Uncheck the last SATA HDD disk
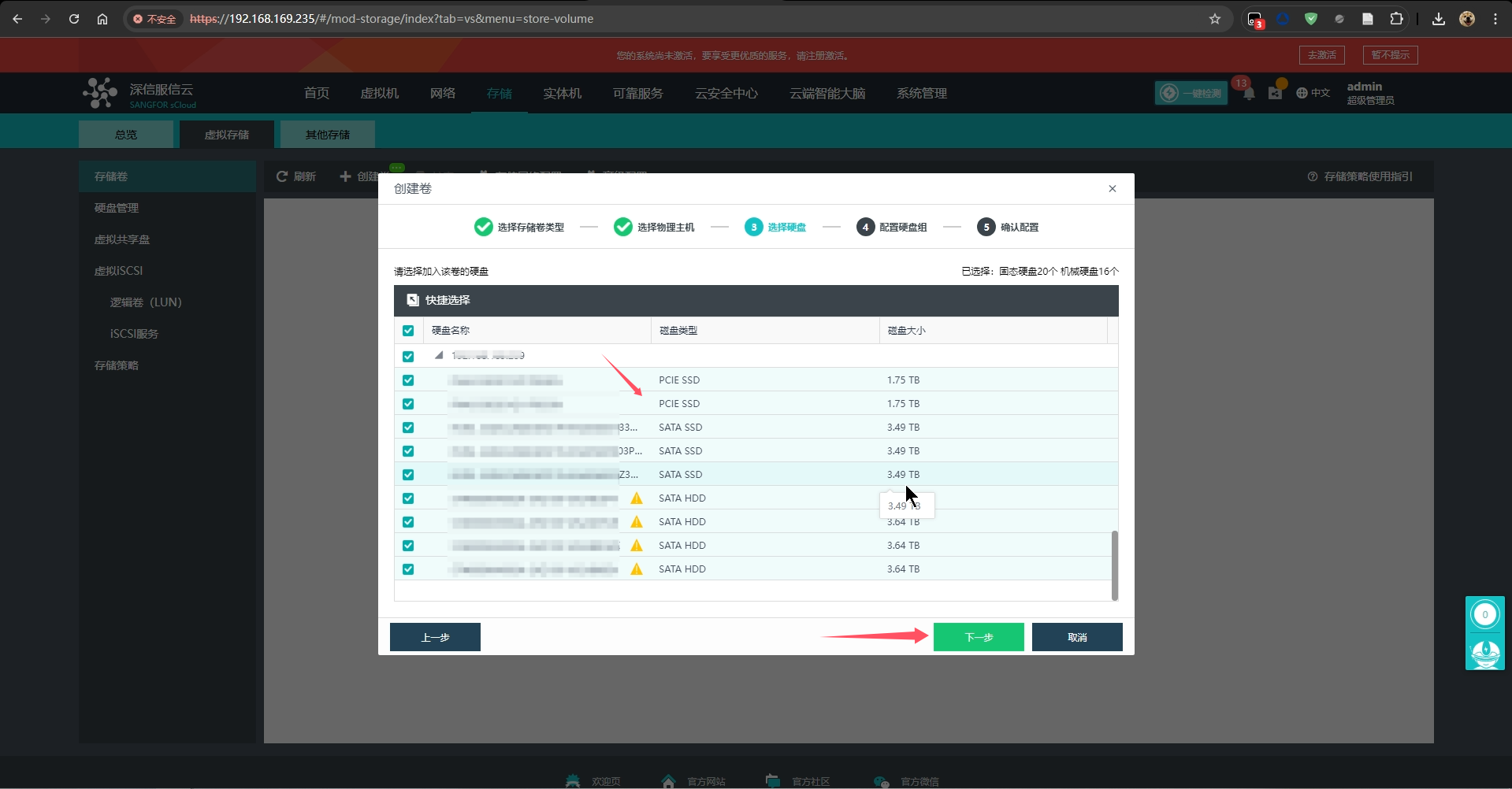Viewport: 1512px width, 789px height. pos(408,569)
